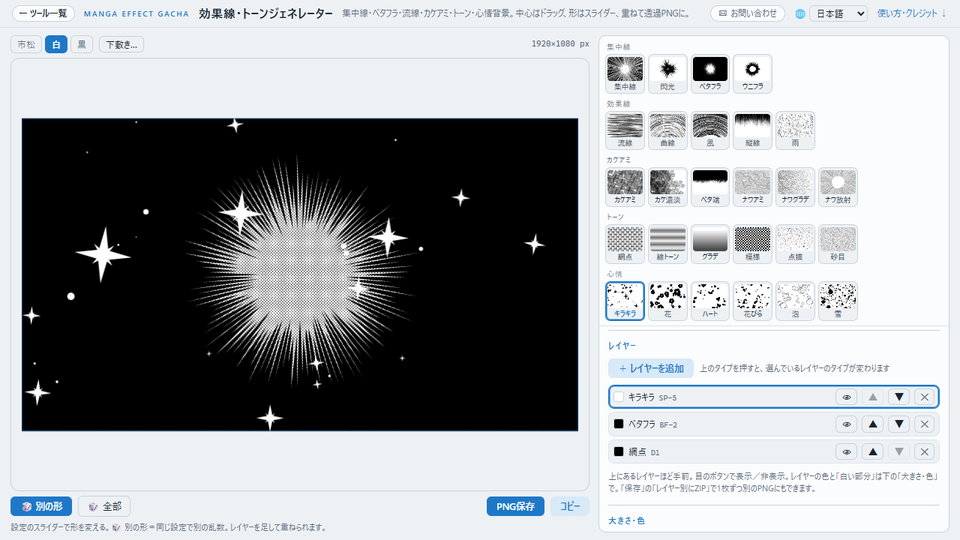Add a layer with レイヤーを追加
The height and width of the screenshot is (540, 960).
[x=651, y=368]
